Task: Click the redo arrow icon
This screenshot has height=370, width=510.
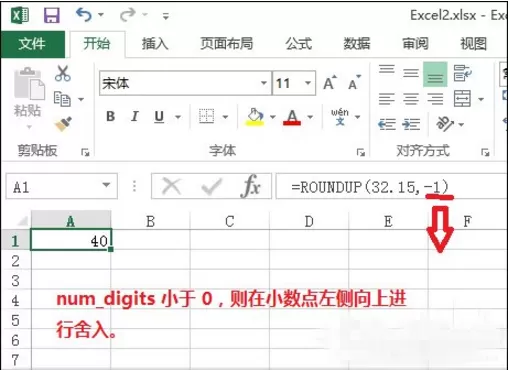Action: [128, 15]
